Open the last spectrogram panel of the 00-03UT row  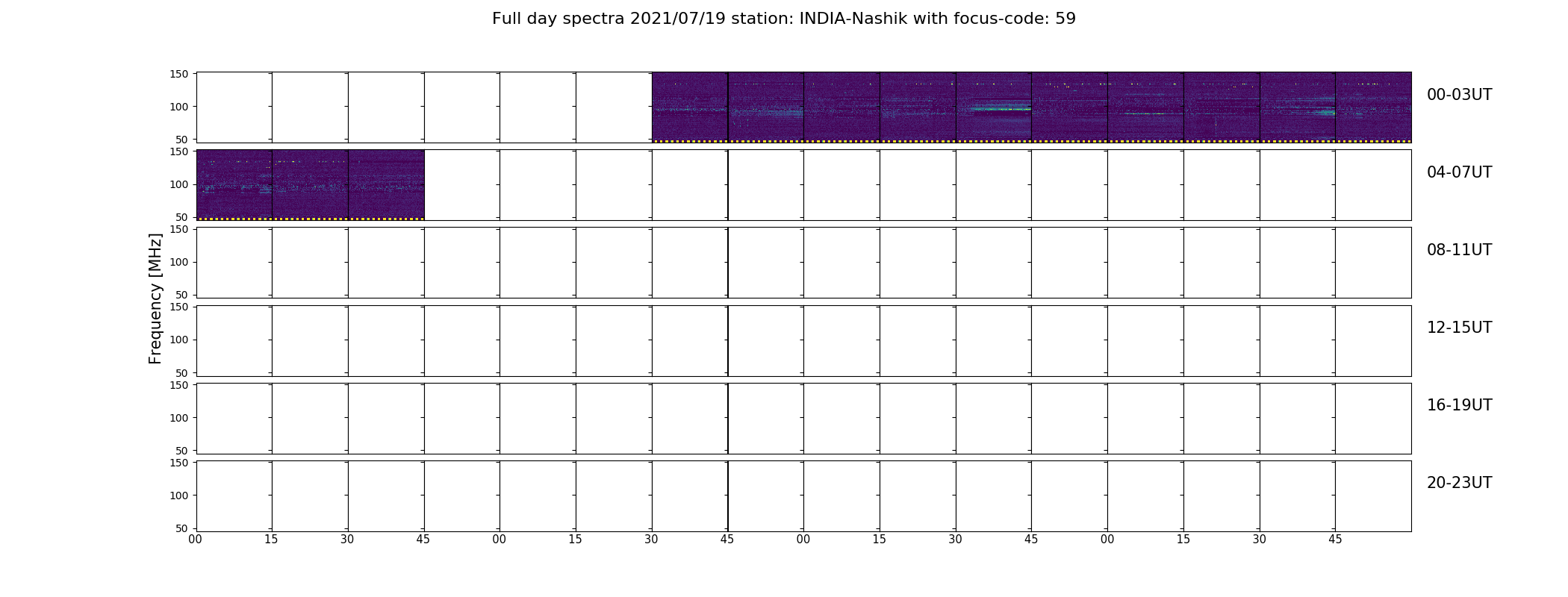pos(1373,107)
